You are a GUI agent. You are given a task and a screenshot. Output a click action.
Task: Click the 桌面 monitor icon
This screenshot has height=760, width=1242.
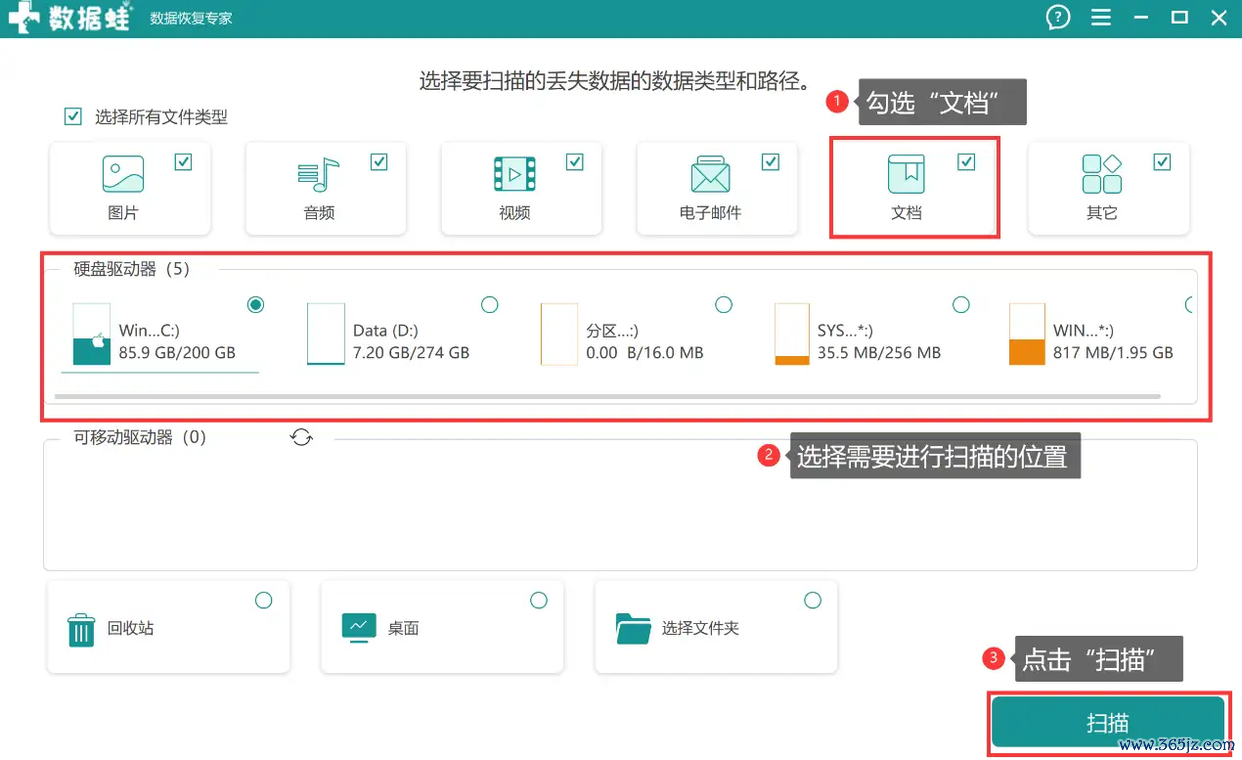pos(359,627)
